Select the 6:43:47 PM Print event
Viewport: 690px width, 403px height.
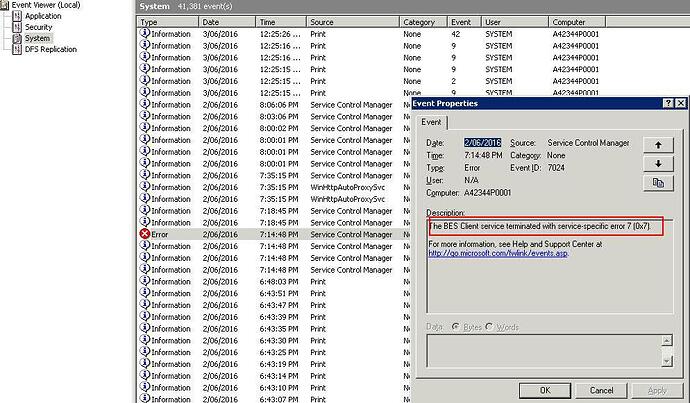click(x=274, y=305)
